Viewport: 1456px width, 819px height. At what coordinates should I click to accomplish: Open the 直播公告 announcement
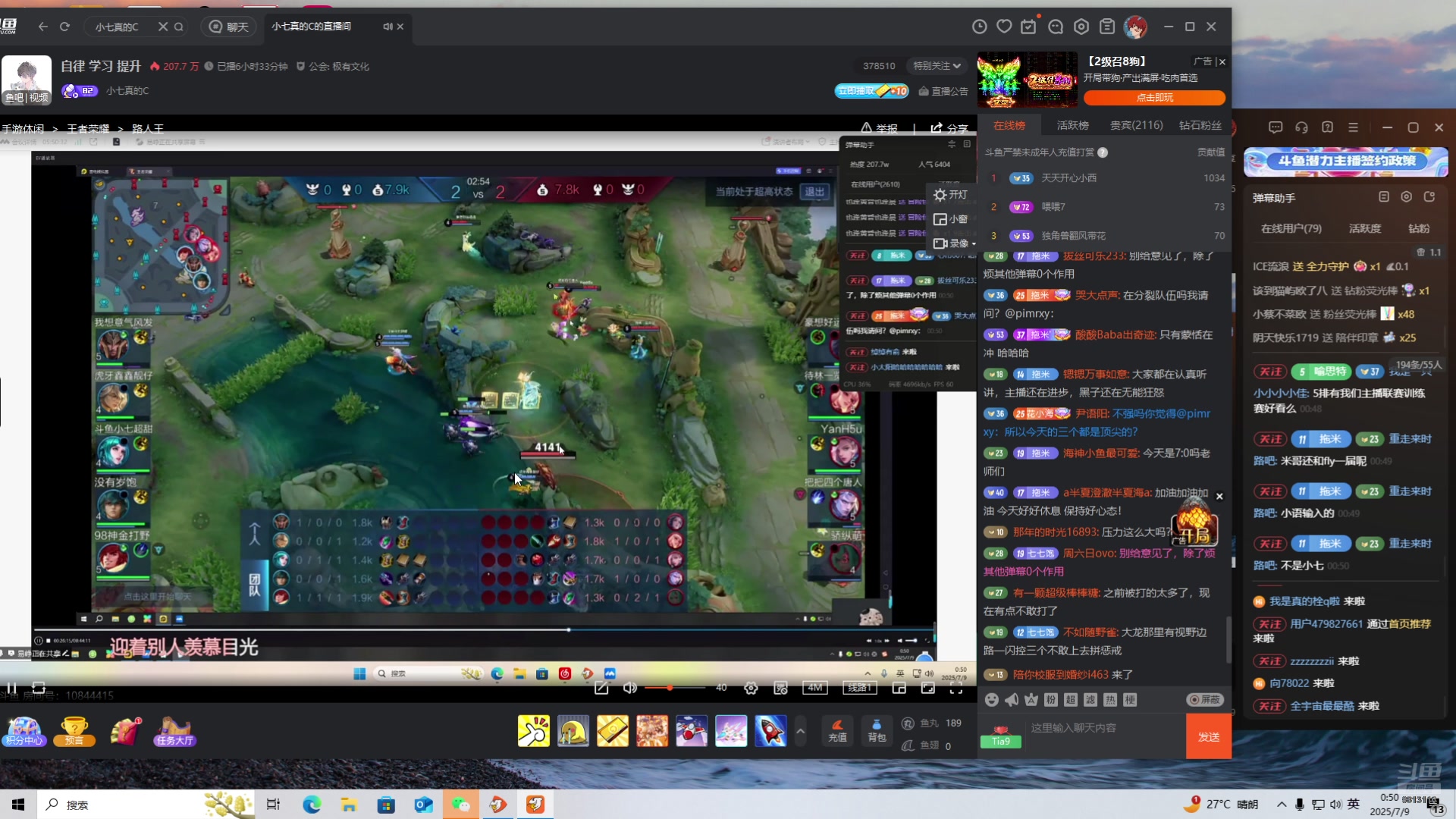(943, 91)
